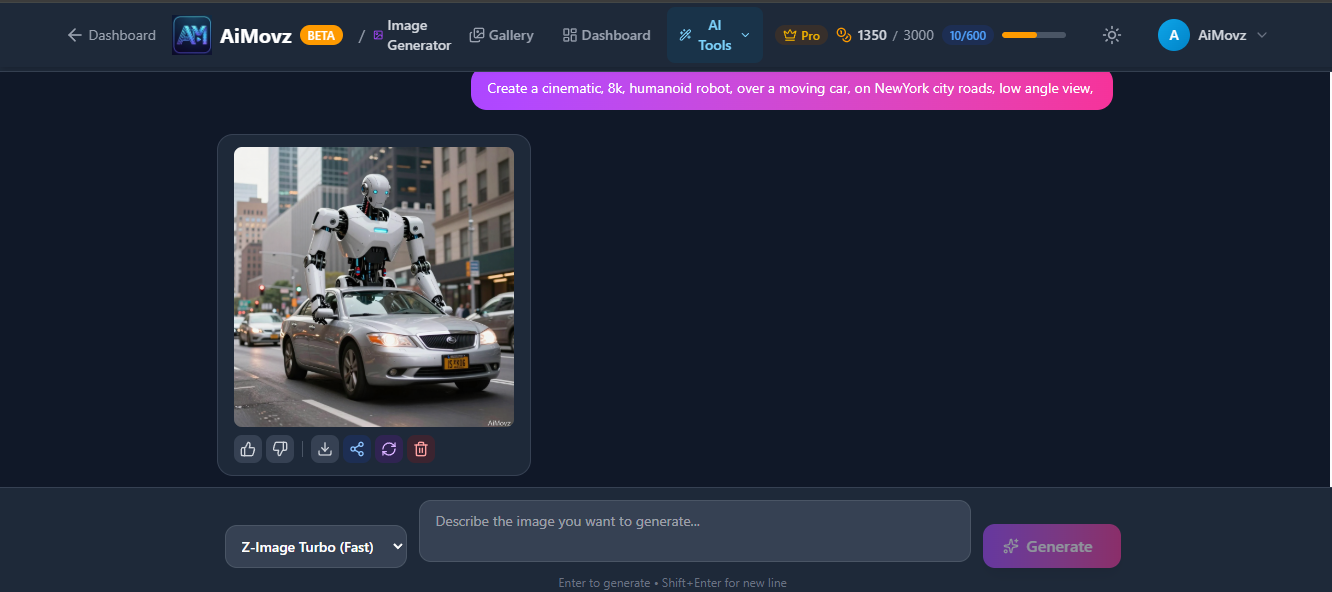Click the Pro crown badge

800,34
